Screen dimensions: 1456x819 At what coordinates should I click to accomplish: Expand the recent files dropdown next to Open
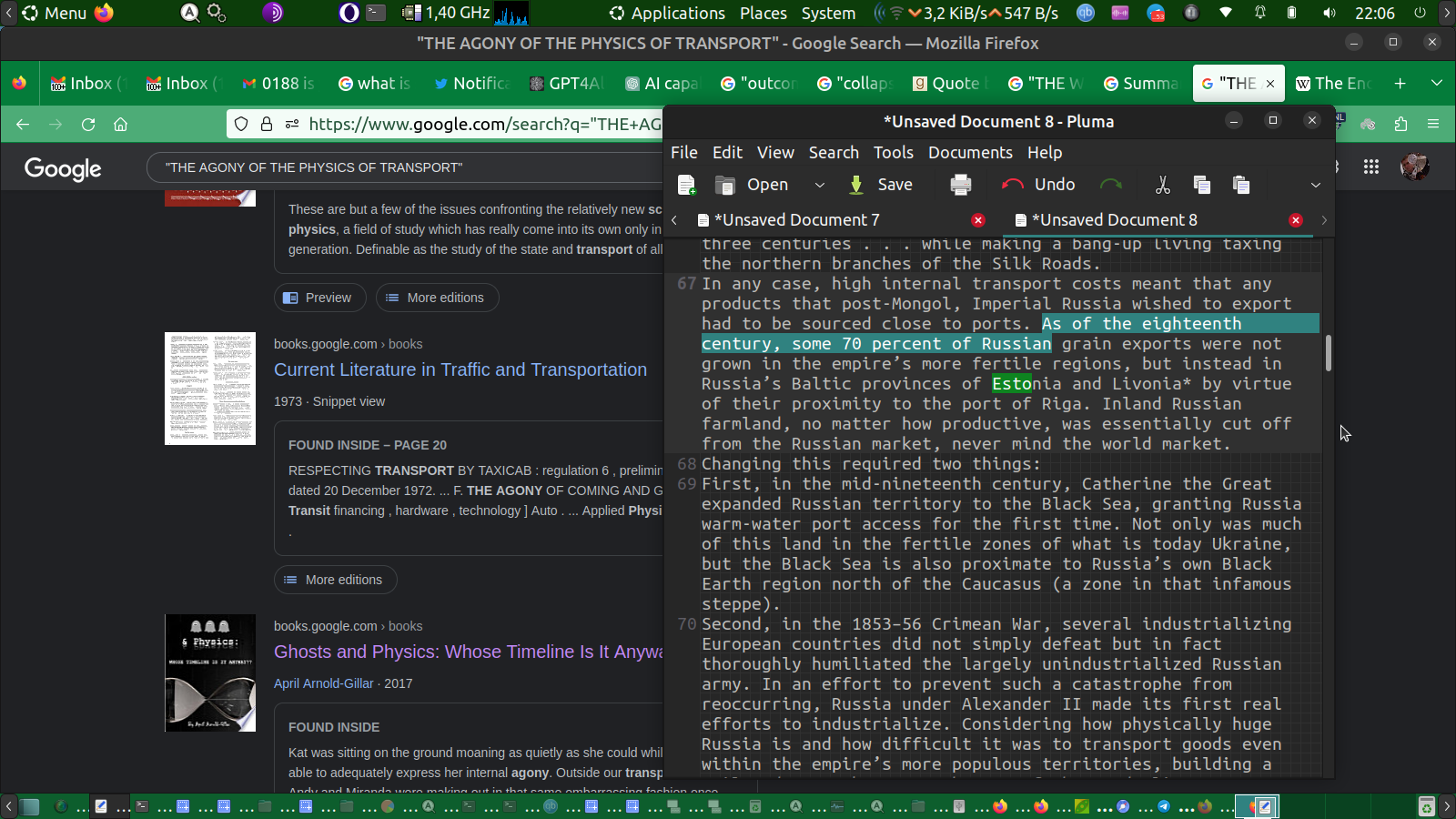(819, 185)
